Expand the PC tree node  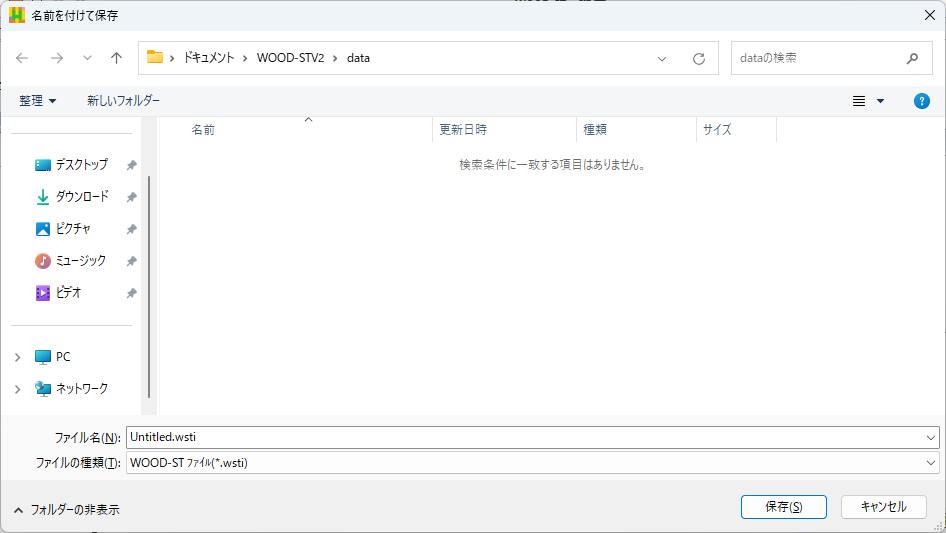(x=17, y=357)
